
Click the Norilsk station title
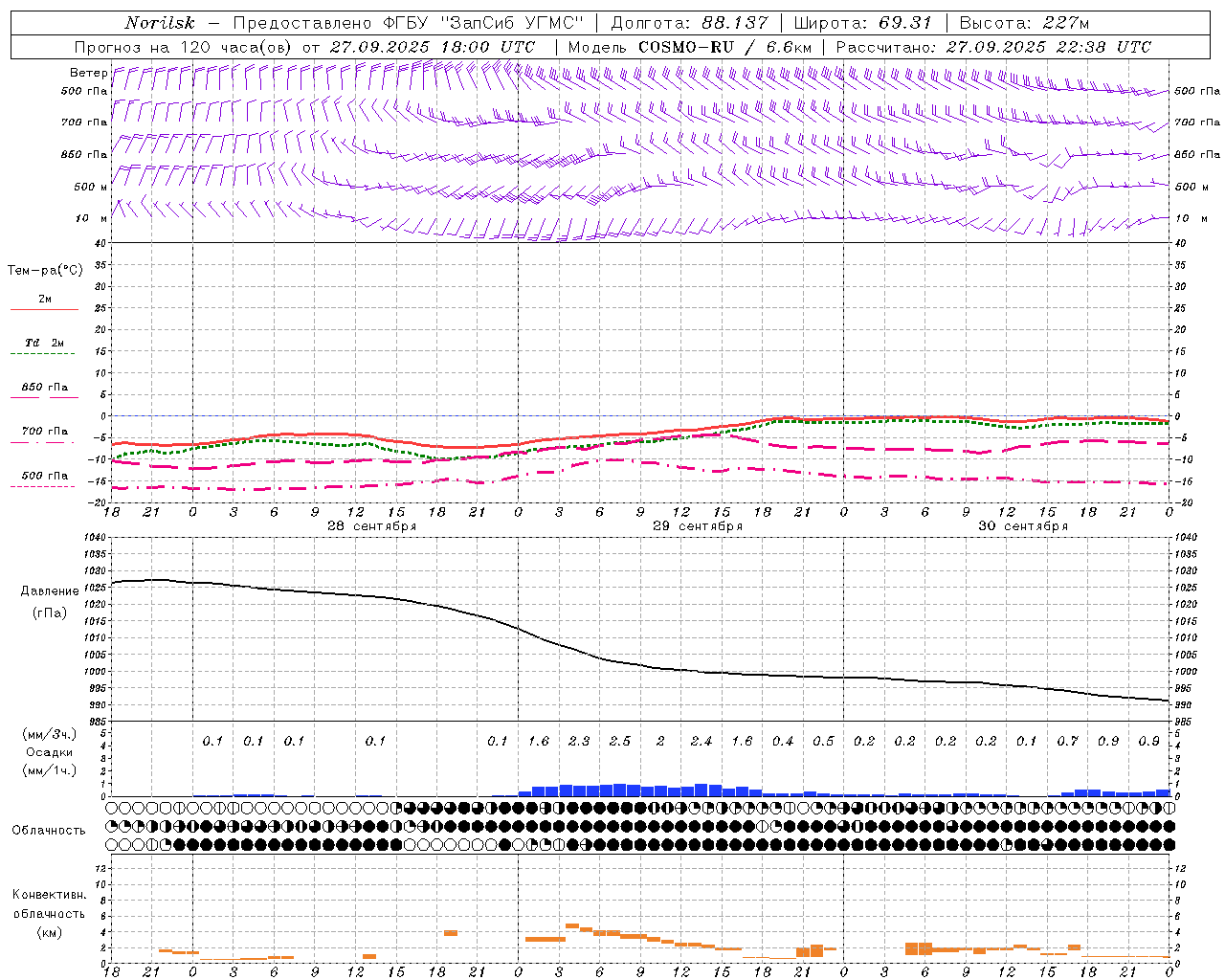click(160, 23)
